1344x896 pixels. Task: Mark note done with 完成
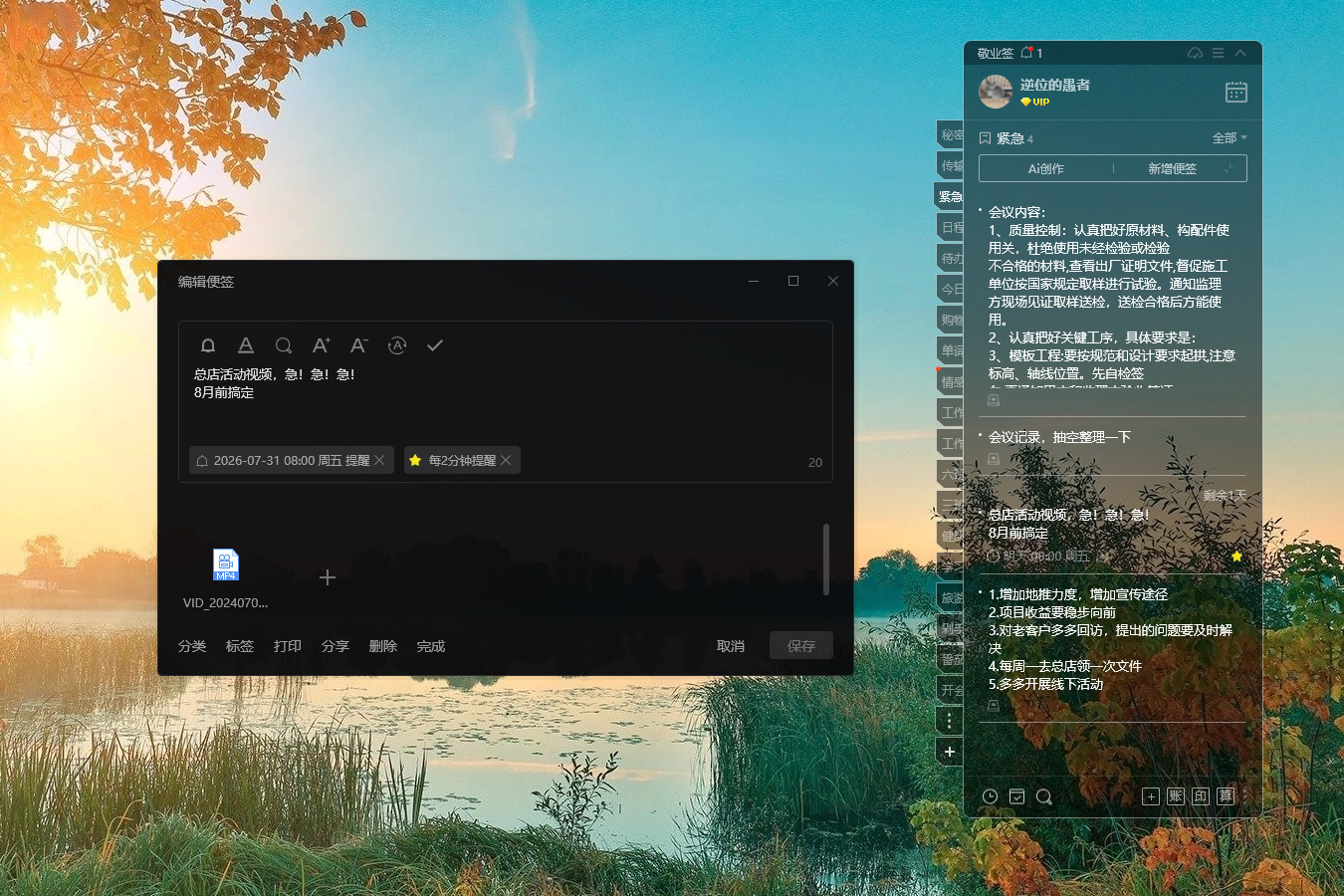coord(431,646)
